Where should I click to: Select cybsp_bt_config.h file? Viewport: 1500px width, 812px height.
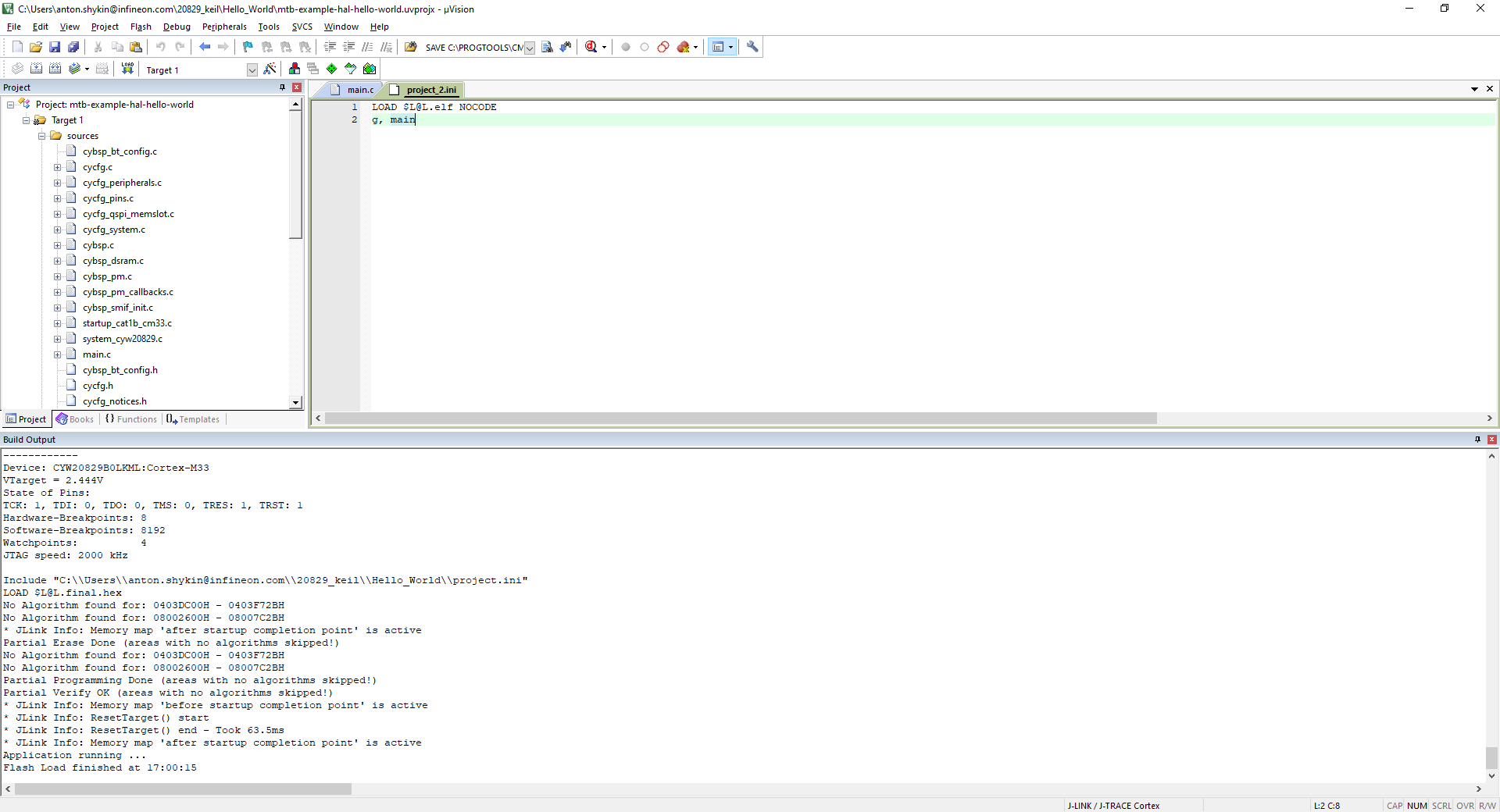(120, 370)
